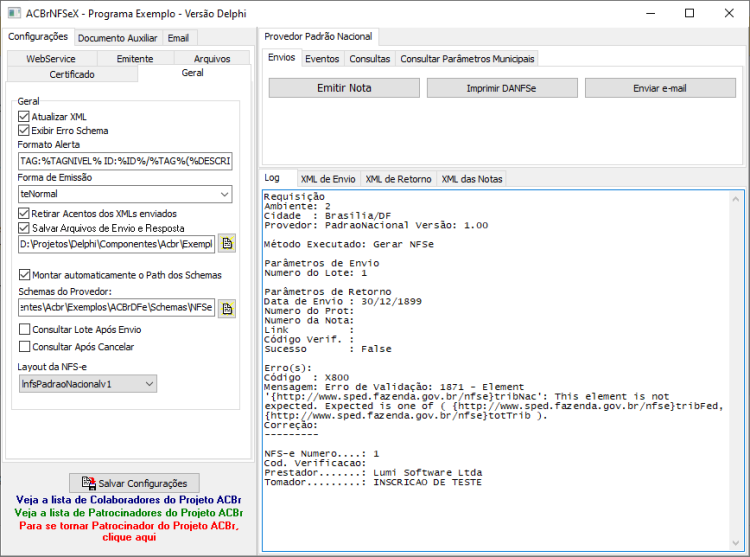Click the Imprimir DANFSe button
The height and width of the screenshot is (557, 750).
(x=502, y=88)
